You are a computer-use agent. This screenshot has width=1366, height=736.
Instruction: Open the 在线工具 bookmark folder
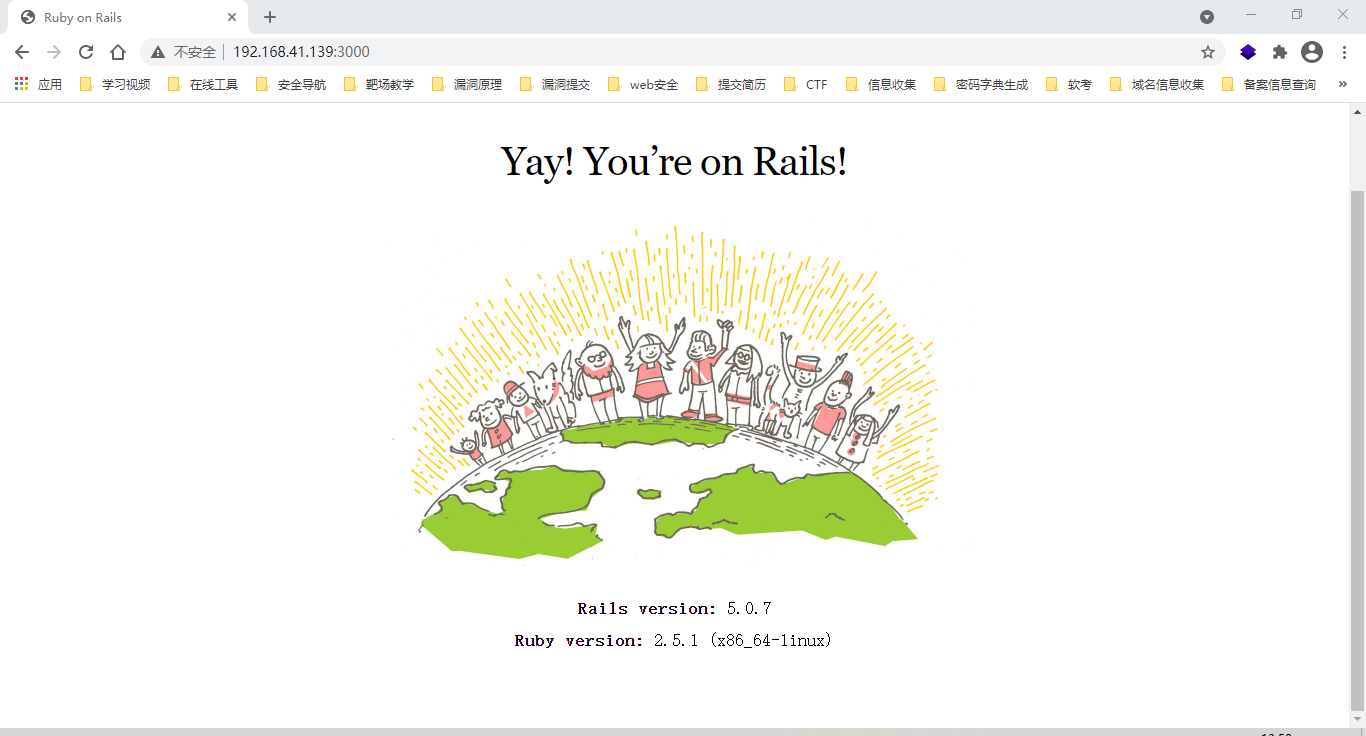(x=203, y=84)
